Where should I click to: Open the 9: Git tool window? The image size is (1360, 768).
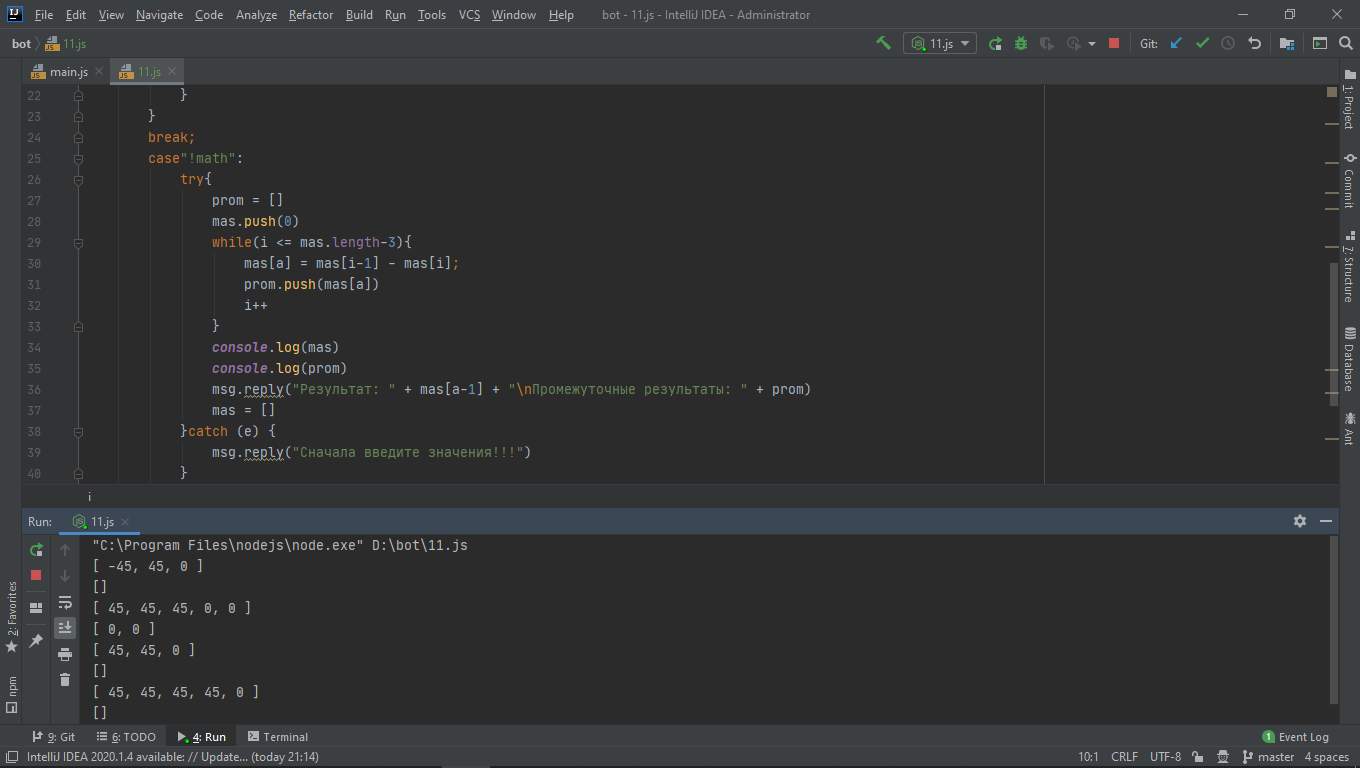[x=54, y=737]
